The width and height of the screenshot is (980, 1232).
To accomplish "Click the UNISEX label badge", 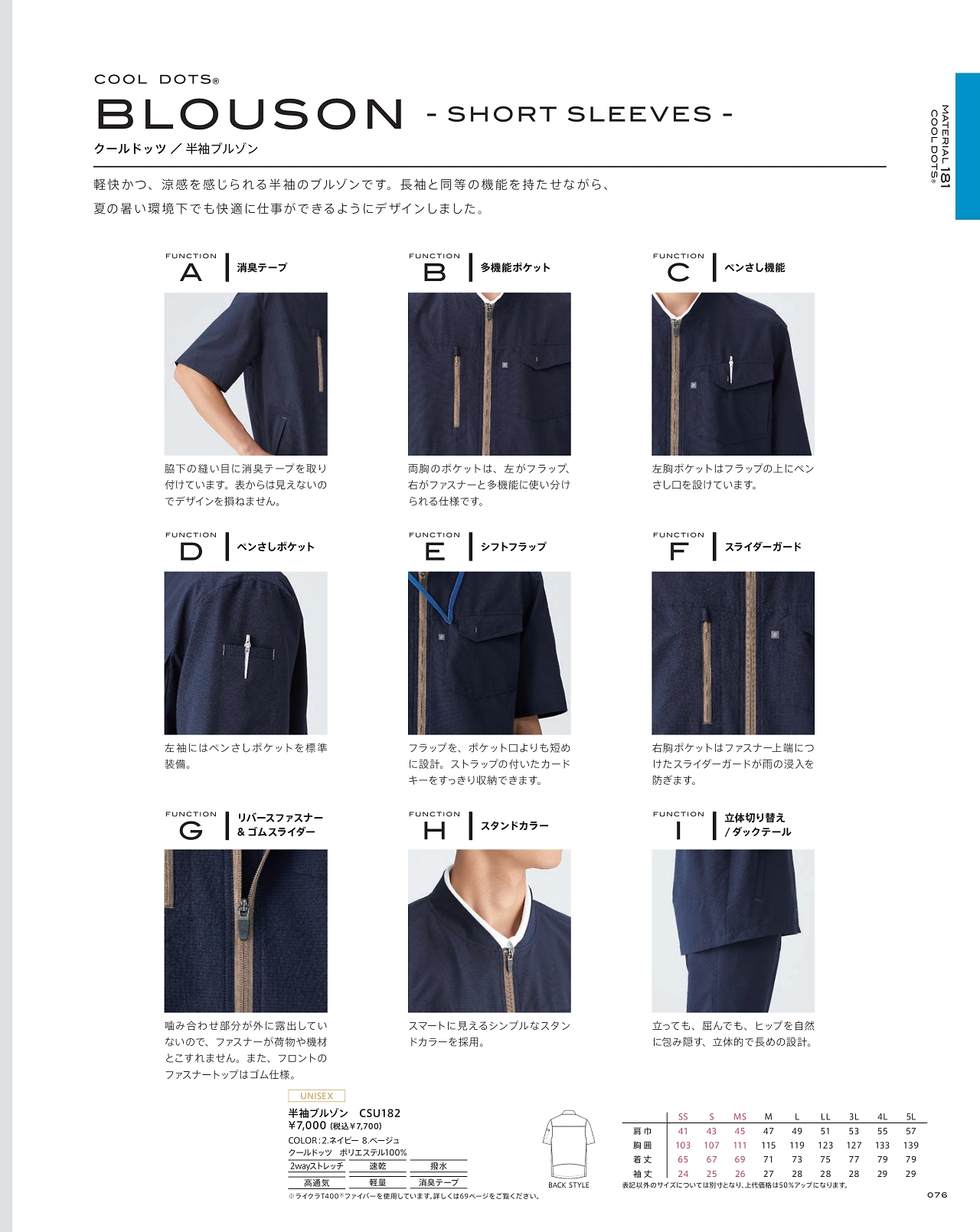I will point(317,1096).
